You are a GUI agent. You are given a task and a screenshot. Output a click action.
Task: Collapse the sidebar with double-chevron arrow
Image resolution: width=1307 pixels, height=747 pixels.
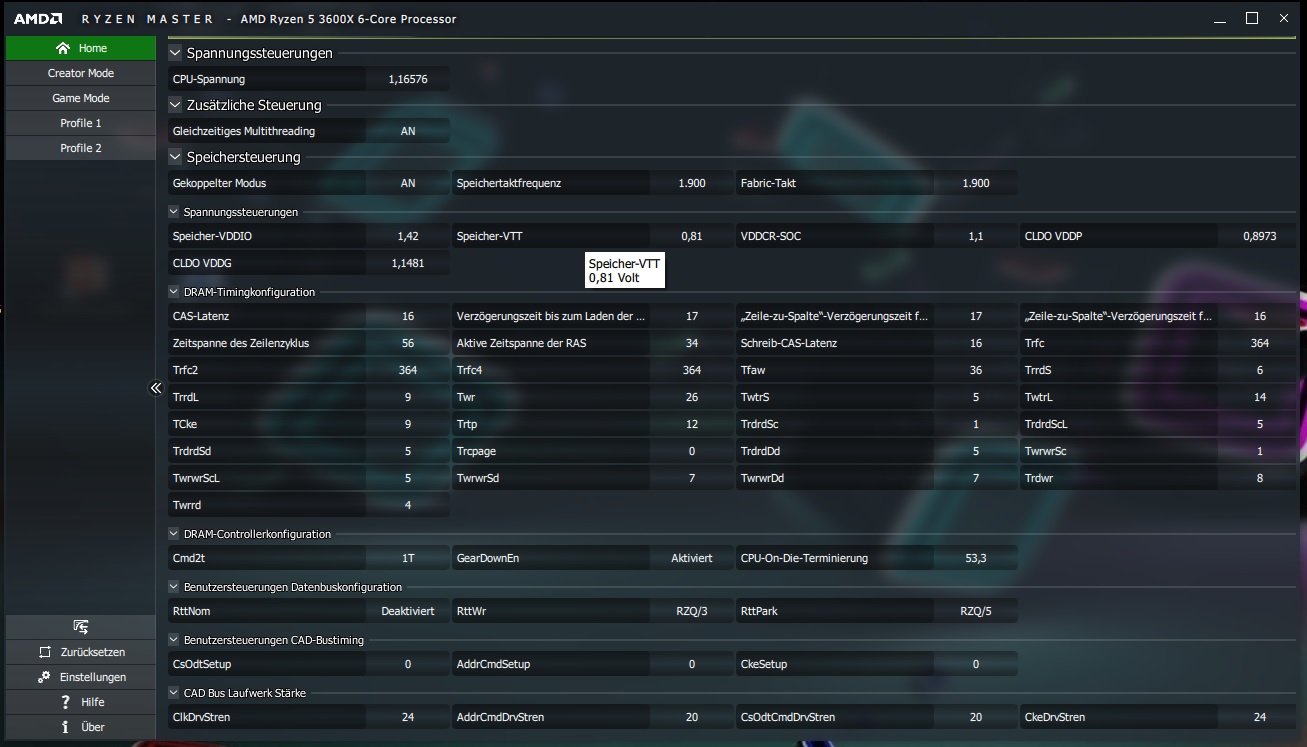(x=156, y=388)
